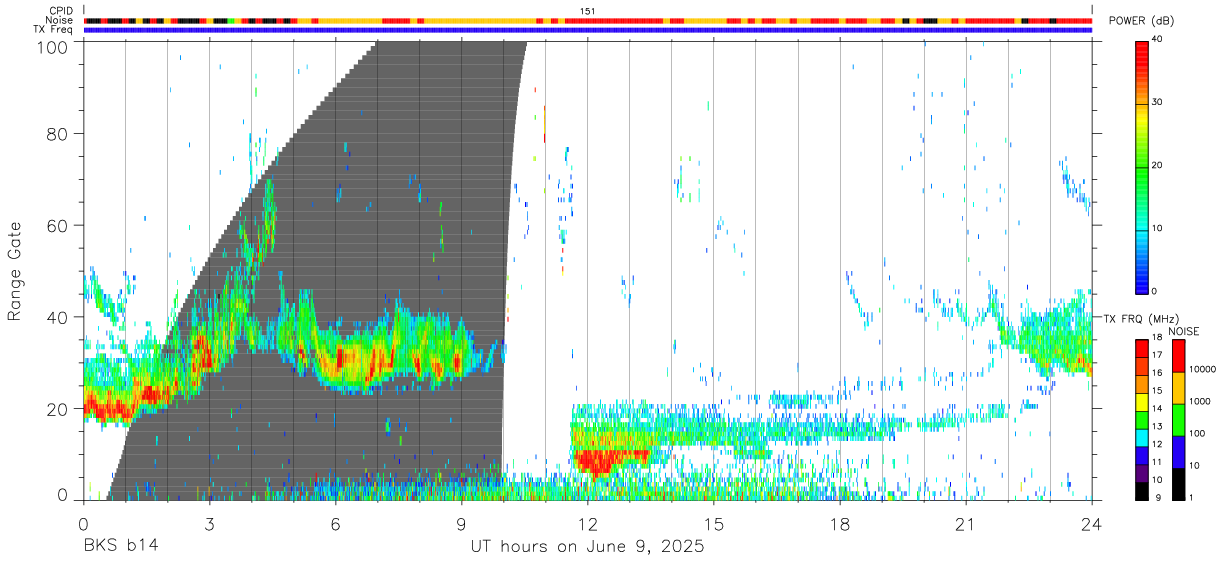Click the "BKS b14" label
Image resolution: width=1228 pixels, height=567 pixels.
(120, 547)
